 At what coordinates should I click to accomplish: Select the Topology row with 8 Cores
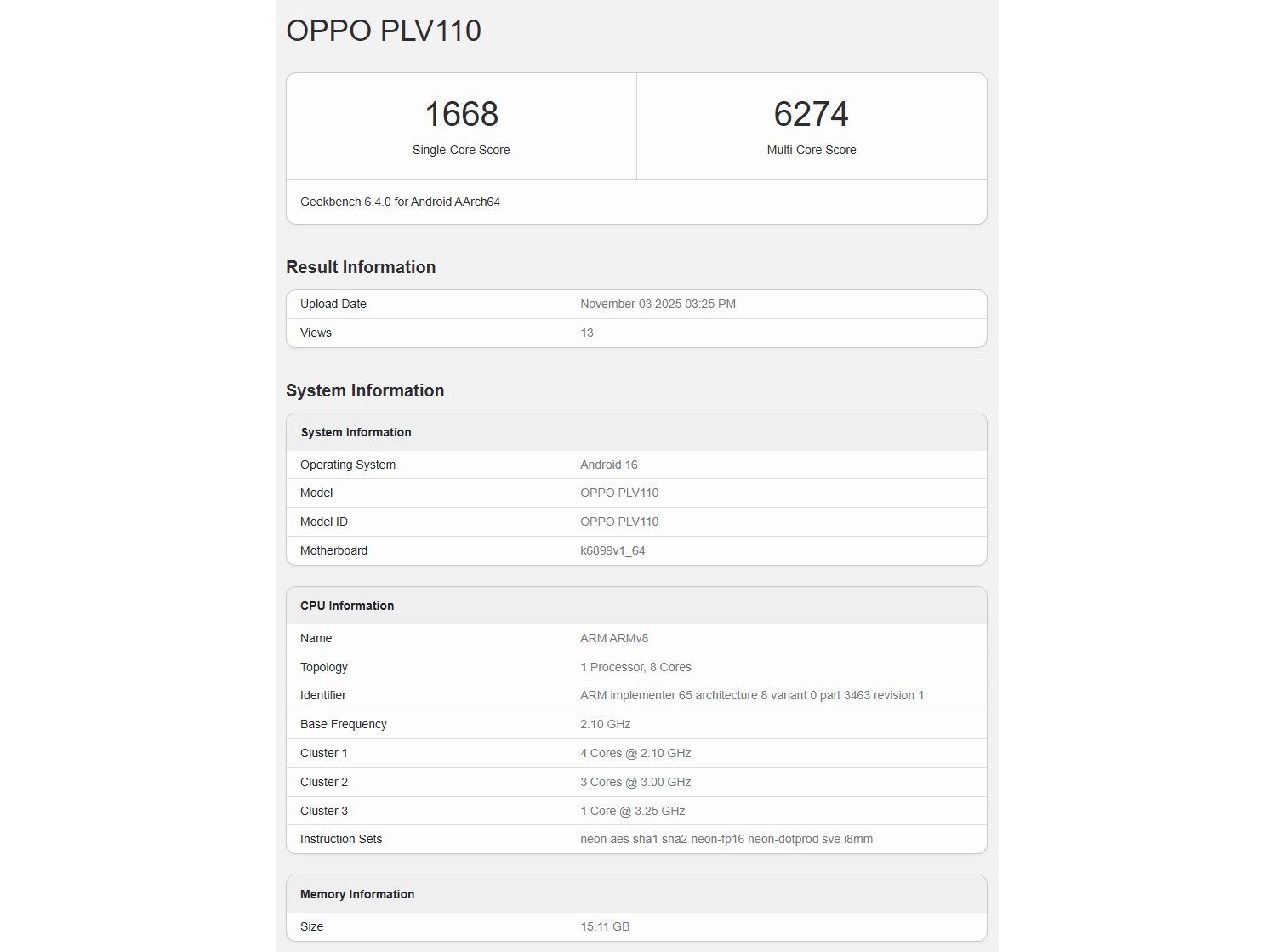[x=635, y=667]
